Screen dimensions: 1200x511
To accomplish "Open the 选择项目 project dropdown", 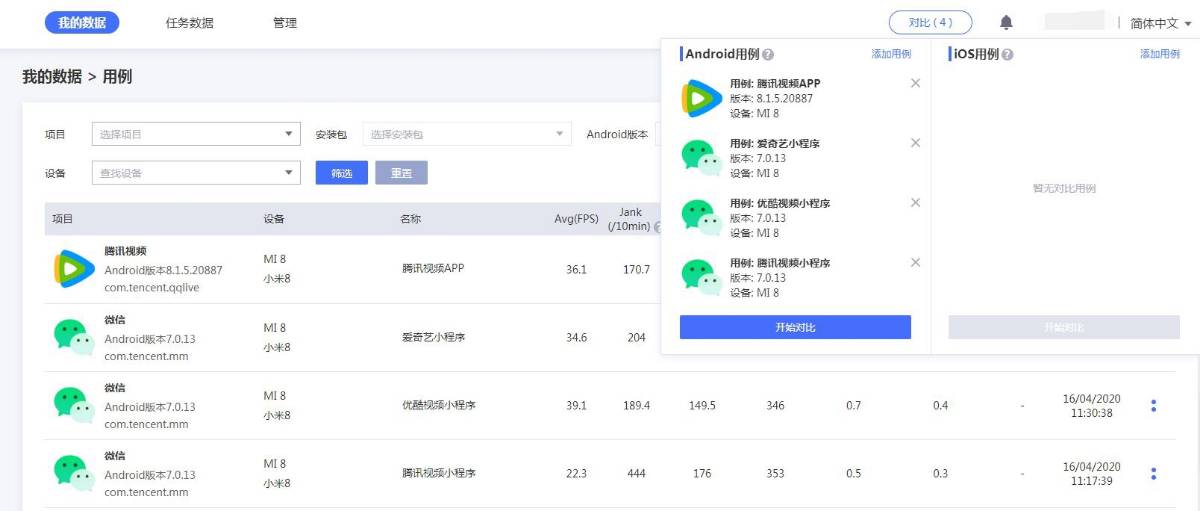I will [x=196, y=134].
